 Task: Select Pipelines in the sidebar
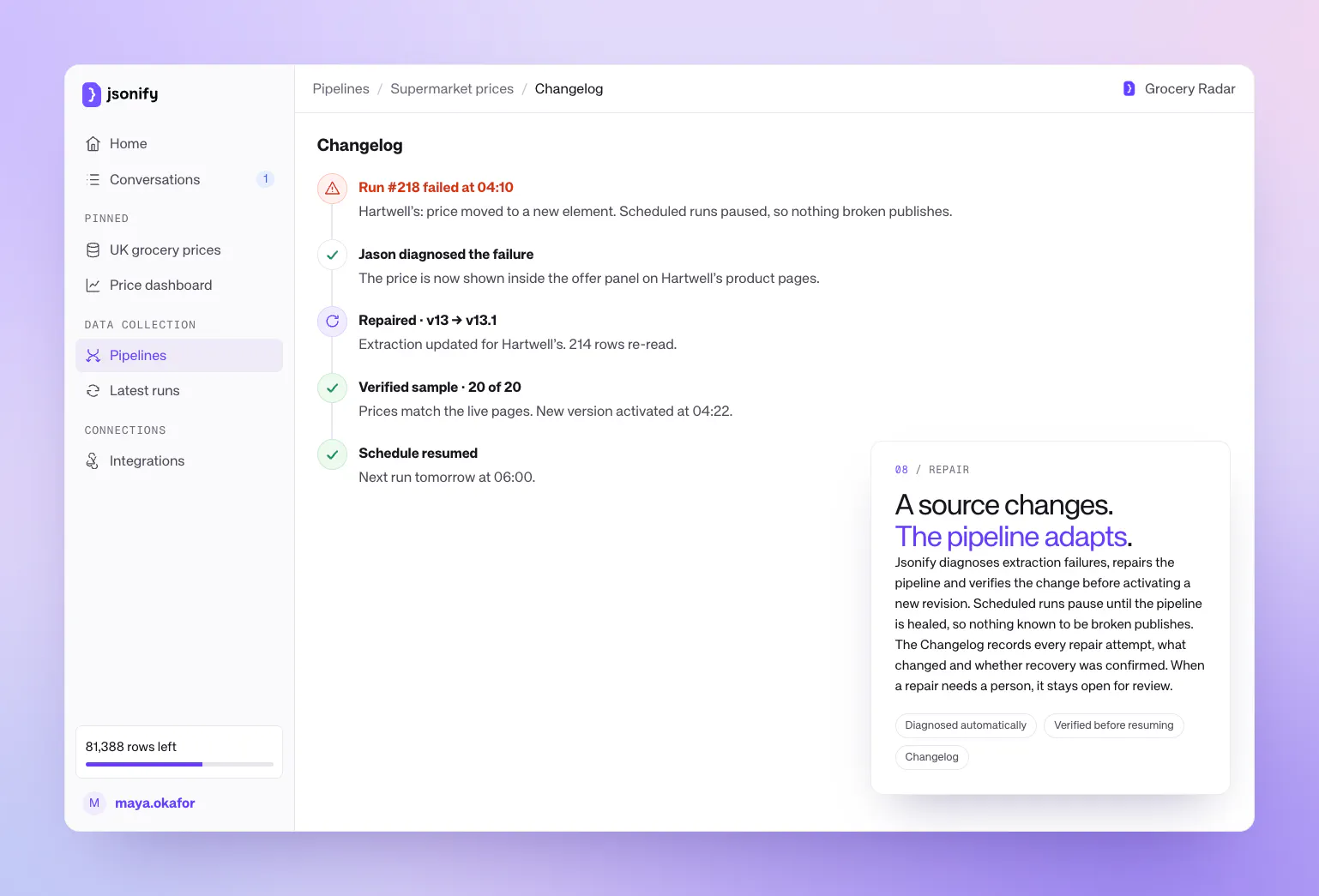click(x=179, y=356)
